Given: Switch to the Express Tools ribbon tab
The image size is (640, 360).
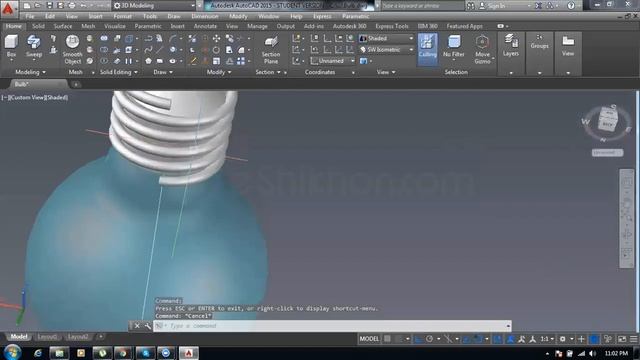Looking at the screenshot, I should [392, 26].
